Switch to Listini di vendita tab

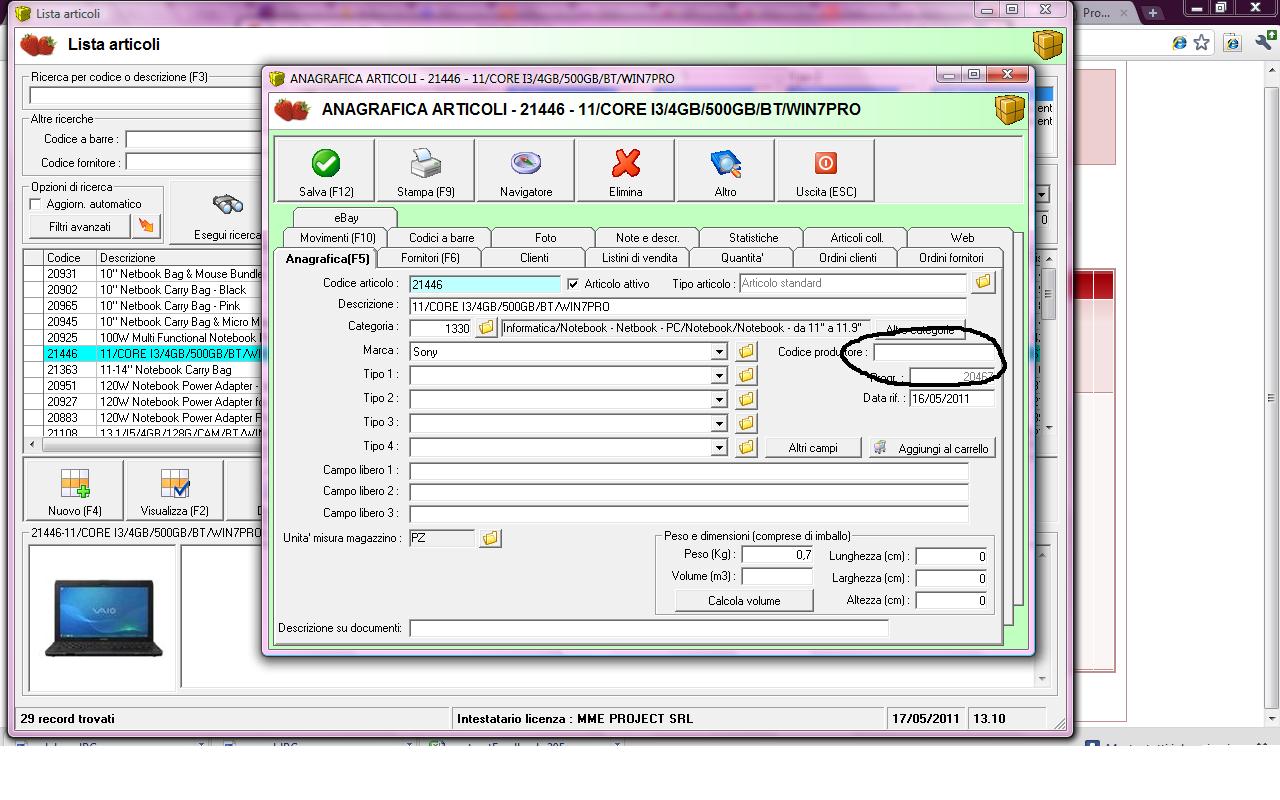coord(639,258)
